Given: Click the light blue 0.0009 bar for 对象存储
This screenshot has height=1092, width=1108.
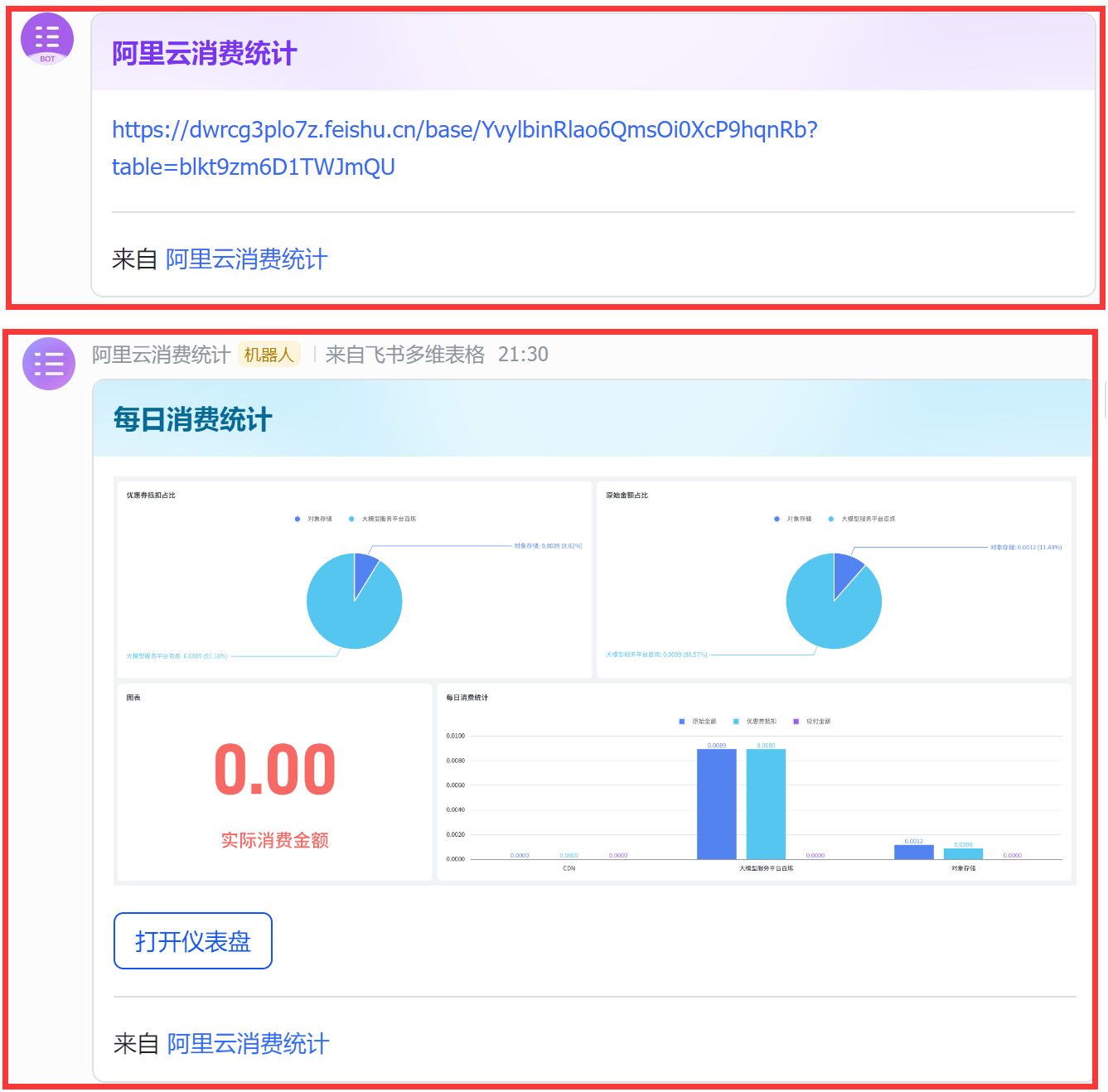Looking at the screenshot, I should 963,853.
